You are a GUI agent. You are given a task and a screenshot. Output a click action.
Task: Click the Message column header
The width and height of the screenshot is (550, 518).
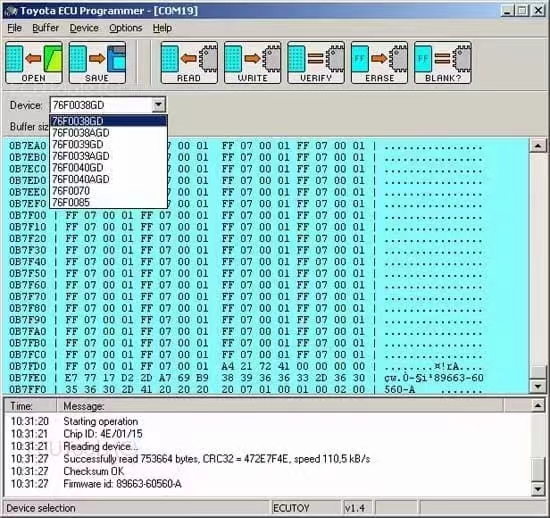tap(280, 406)
